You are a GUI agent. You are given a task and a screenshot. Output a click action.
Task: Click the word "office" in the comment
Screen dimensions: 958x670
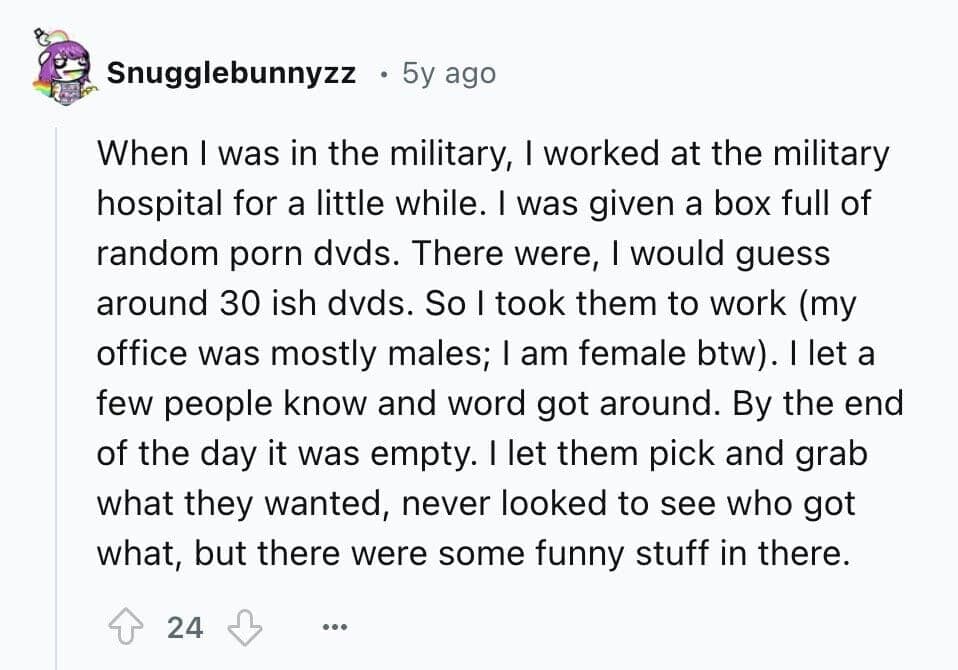pyautogui.click(x=141, y=353)
